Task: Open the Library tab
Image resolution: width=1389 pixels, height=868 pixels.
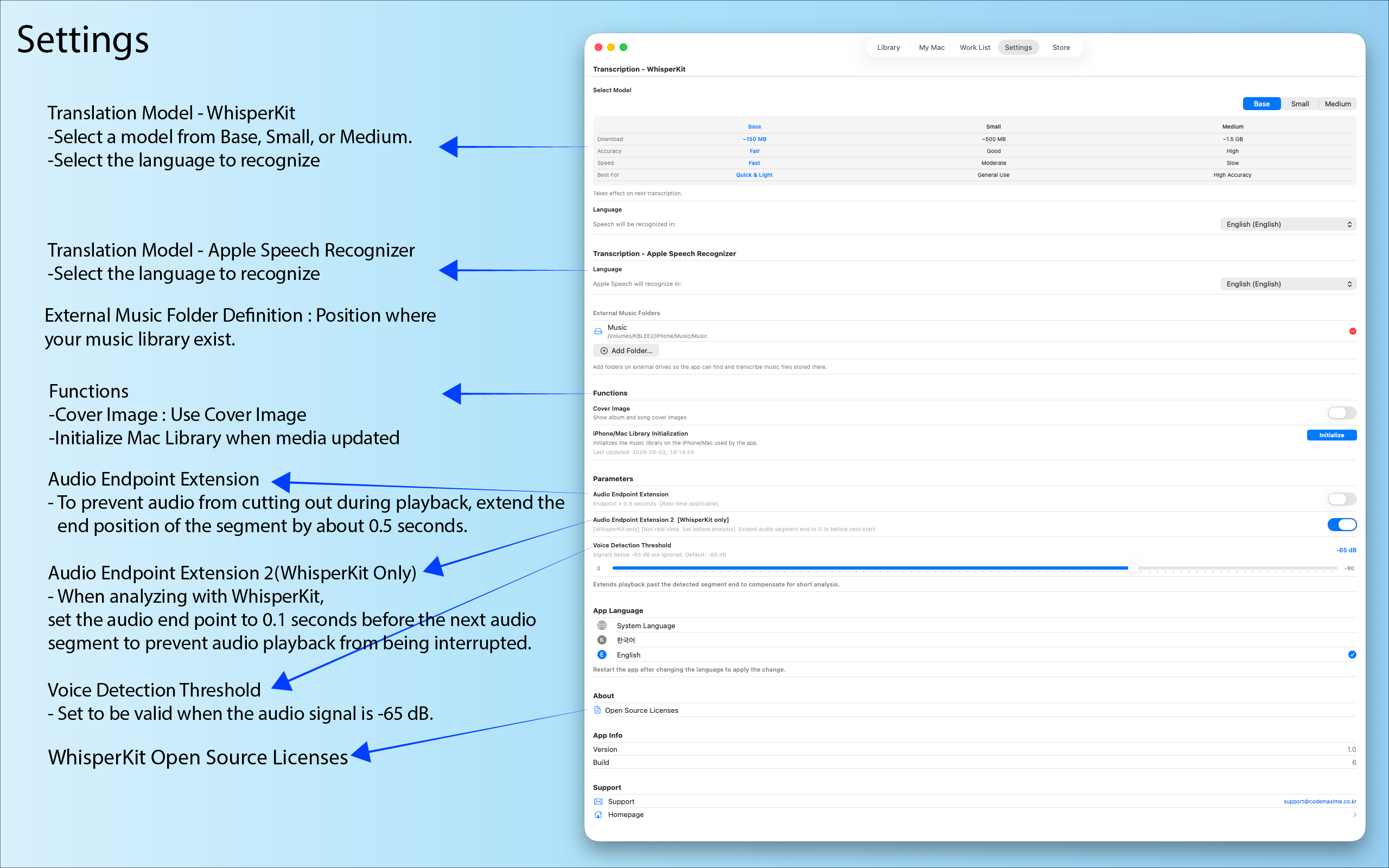Action: click(x=888, y=48)
